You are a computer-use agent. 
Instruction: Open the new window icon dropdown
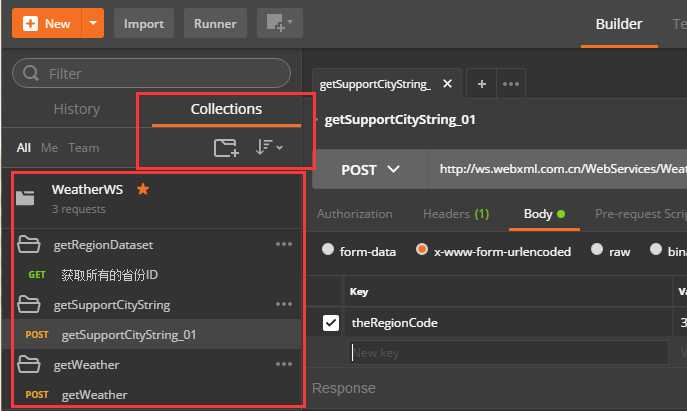coord(280,23)
